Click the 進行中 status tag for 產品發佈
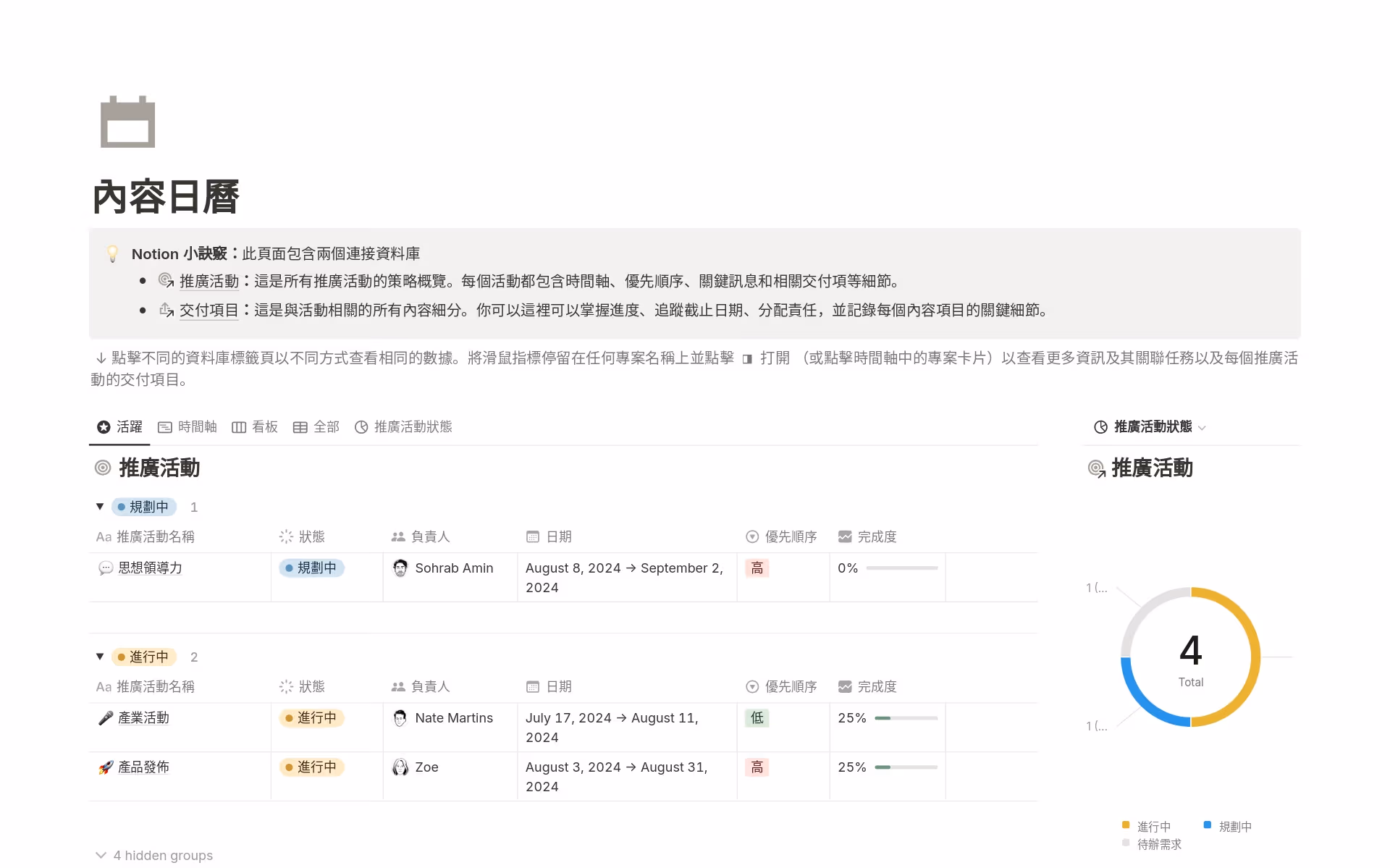Image resolution: width=1390 pixels, height=868 pixels. point(311,767)
